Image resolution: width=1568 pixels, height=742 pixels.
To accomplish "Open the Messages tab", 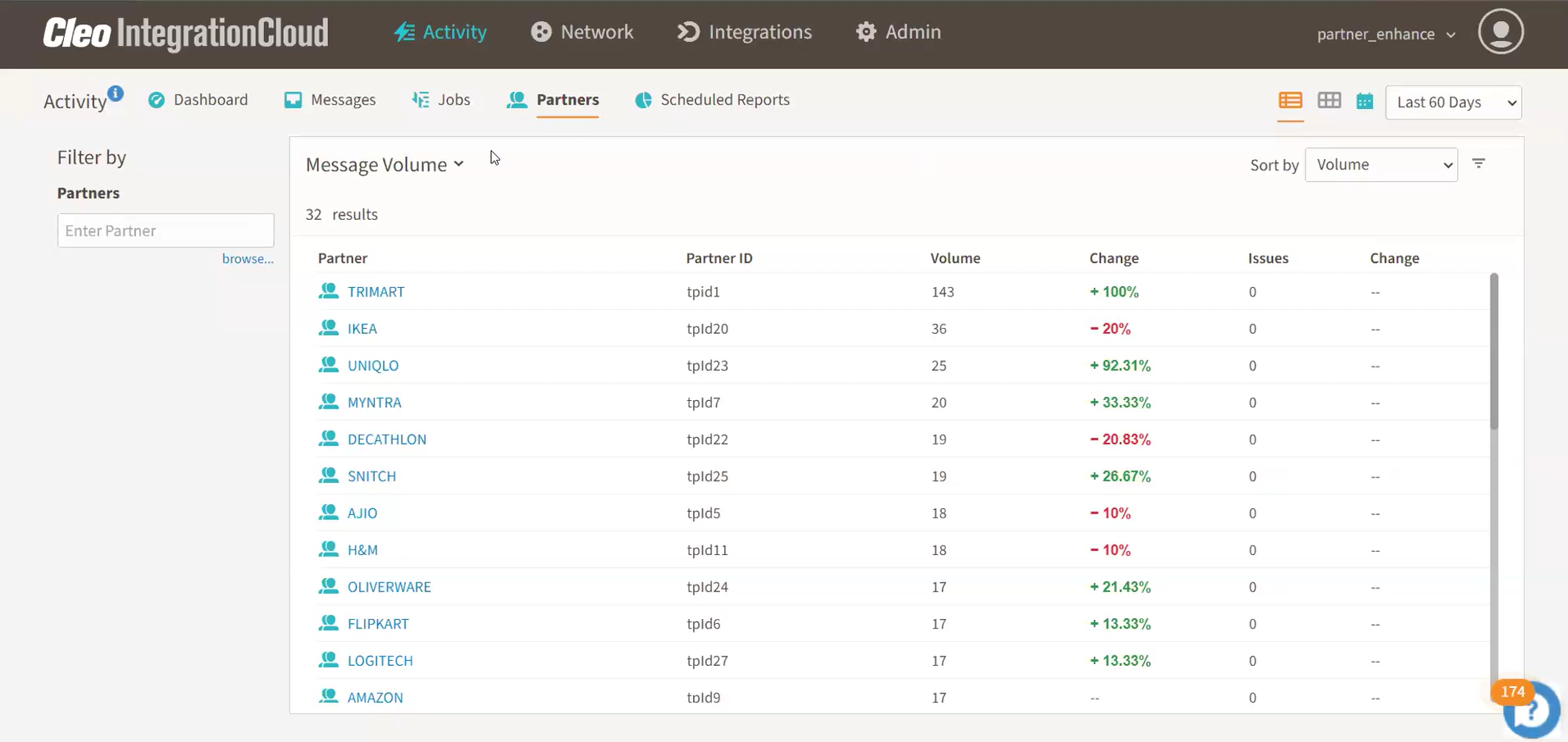I will click(x=330, y=100).
